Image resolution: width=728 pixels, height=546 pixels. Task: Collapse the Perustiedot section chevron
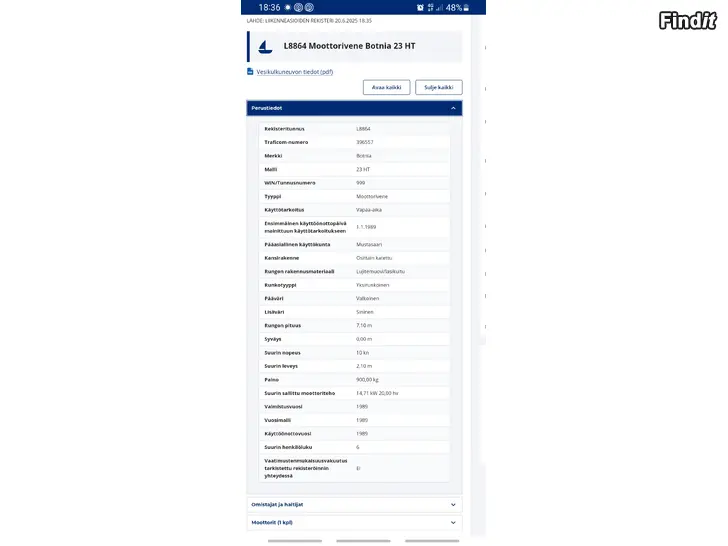(453, 108)
